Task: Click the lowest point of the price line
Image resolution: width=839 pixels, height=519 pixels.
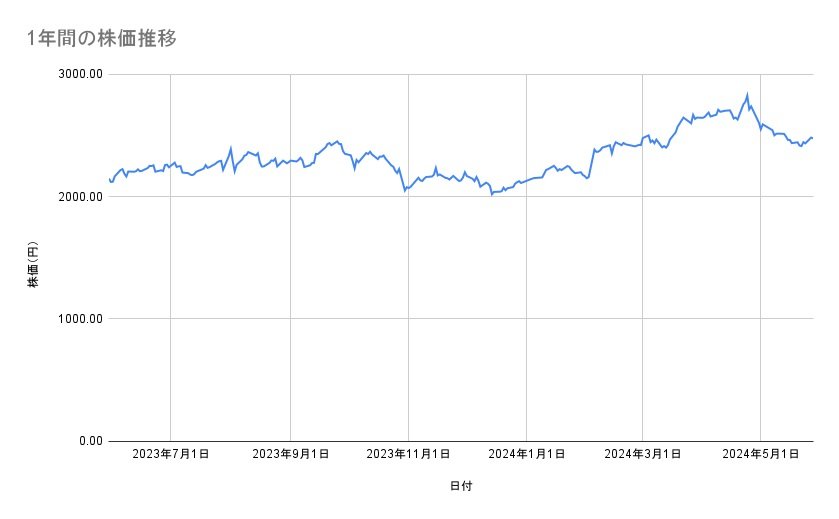Action: click(491, 194)
